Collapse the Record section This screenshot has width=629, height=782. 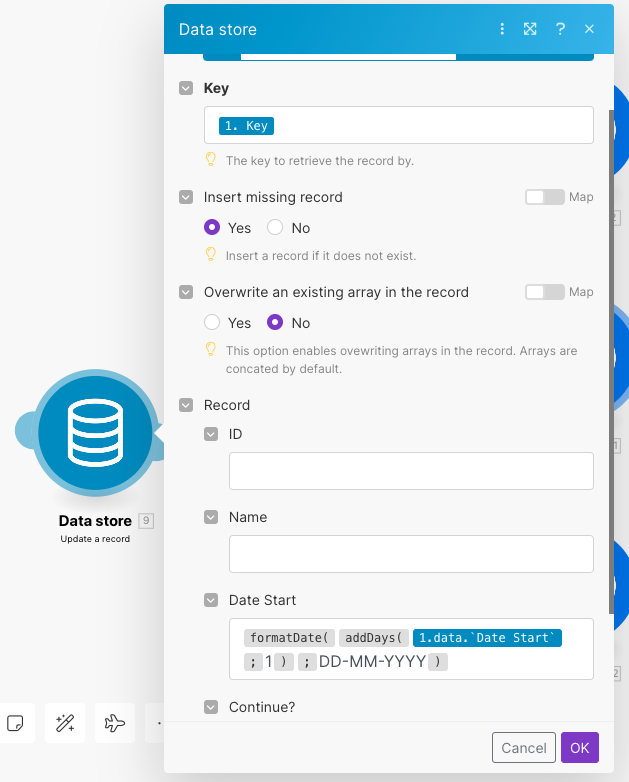[x=186, y=405]
